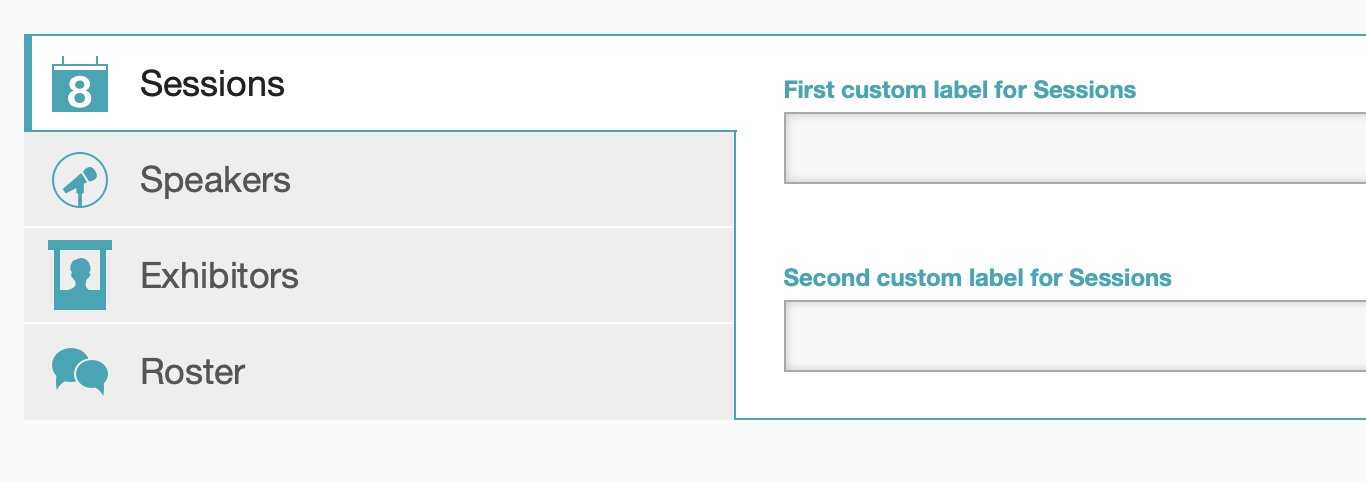Open the Exhibitors tab
This screenshot has height=482, width=1366.
pos(219,275)
